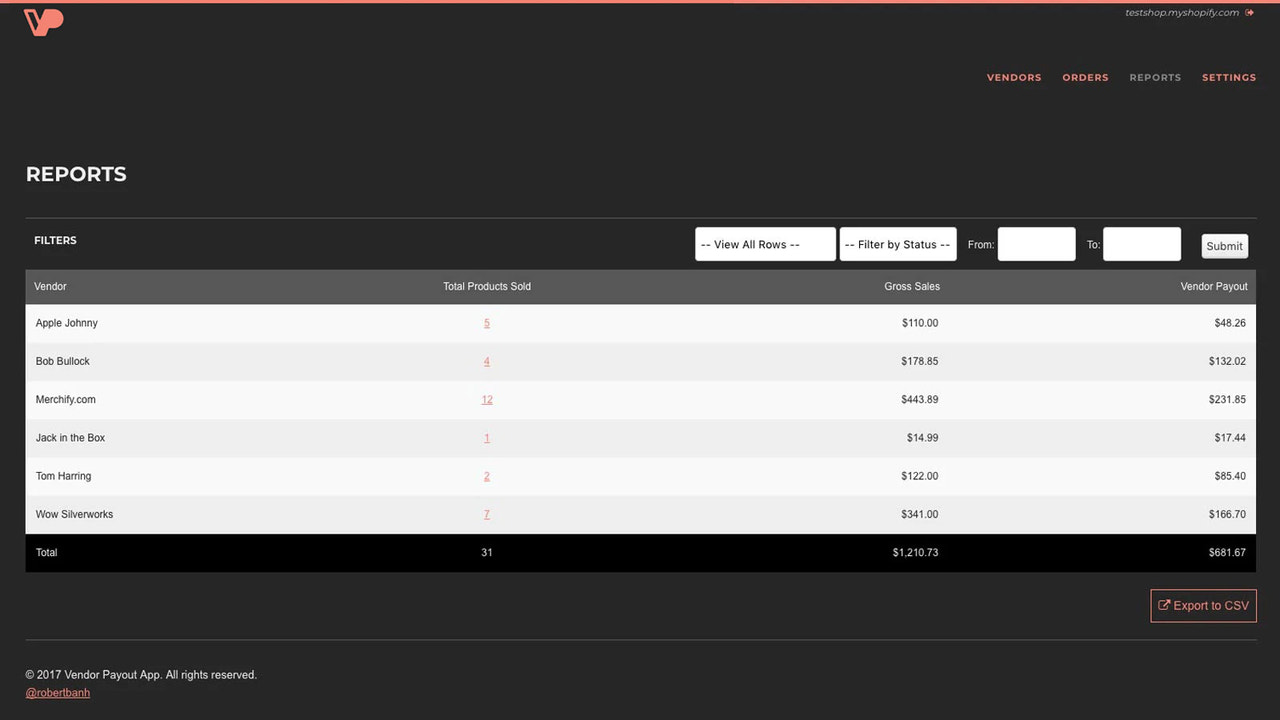
Task: Open the Filter by Status dropdown
Action: pyautogui.click(x=897, y=243)
